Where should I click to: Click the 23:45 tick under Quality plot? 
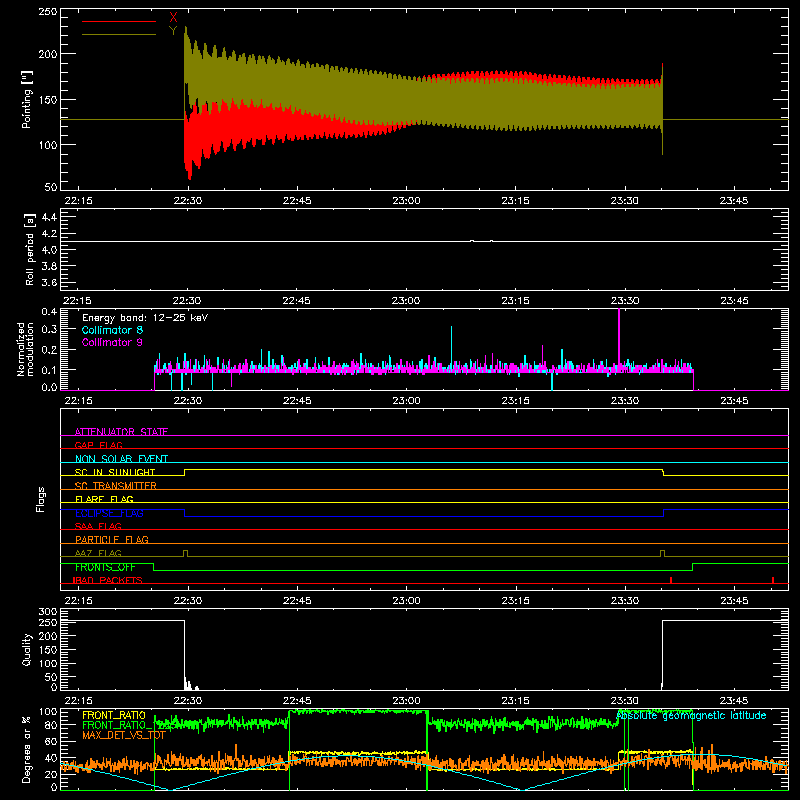click(734, 701)
